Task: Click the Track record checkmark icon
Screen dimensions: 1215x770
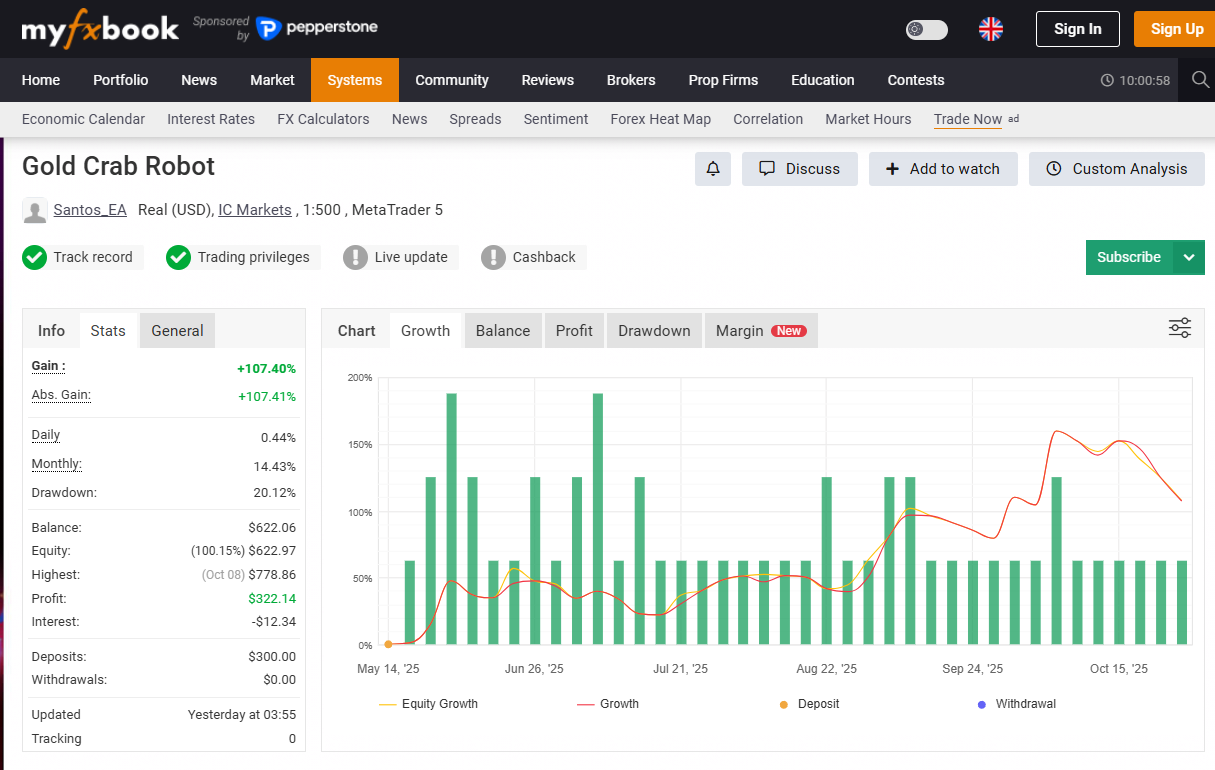Action: 35,258
